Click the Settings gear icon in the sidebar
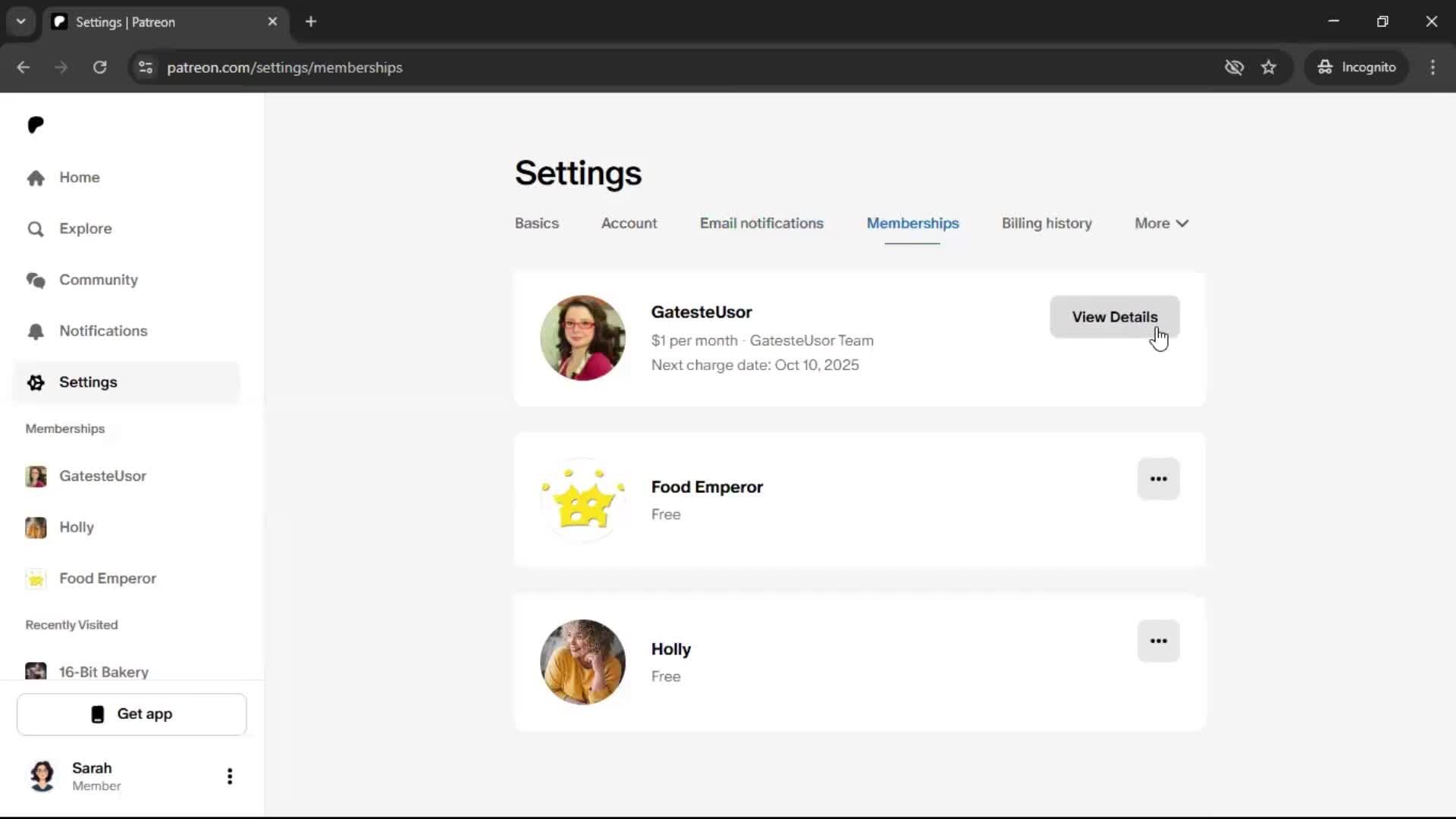 [36, 383]
